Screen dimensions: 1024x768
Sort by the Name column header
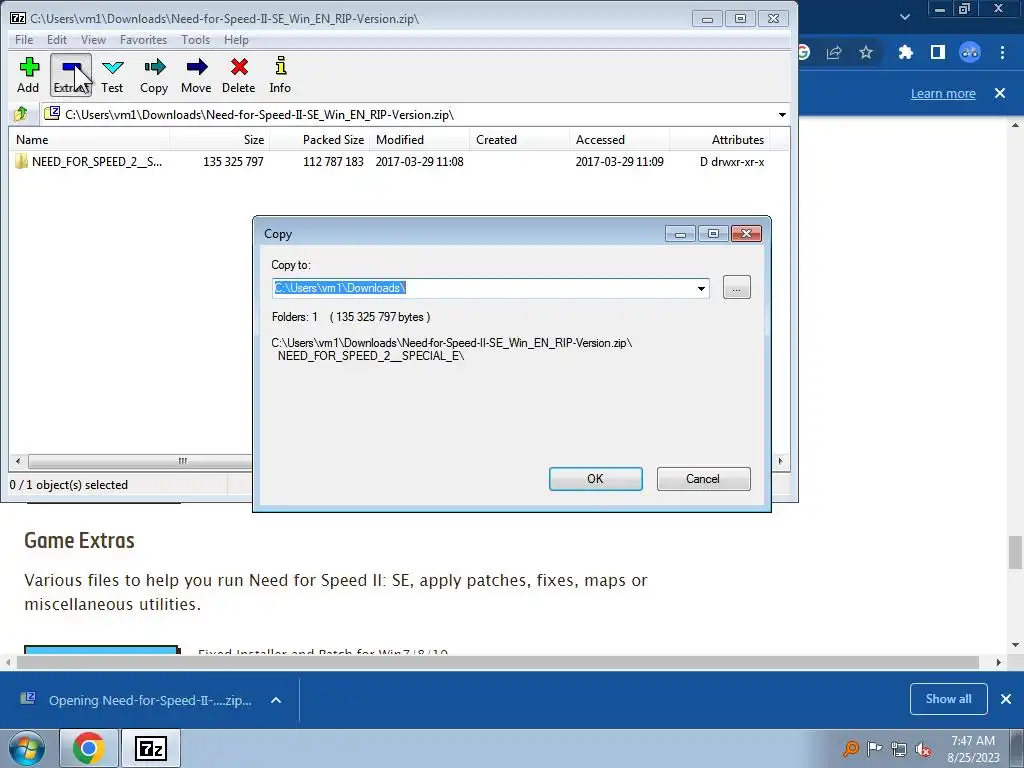click(x=90, y=140)
